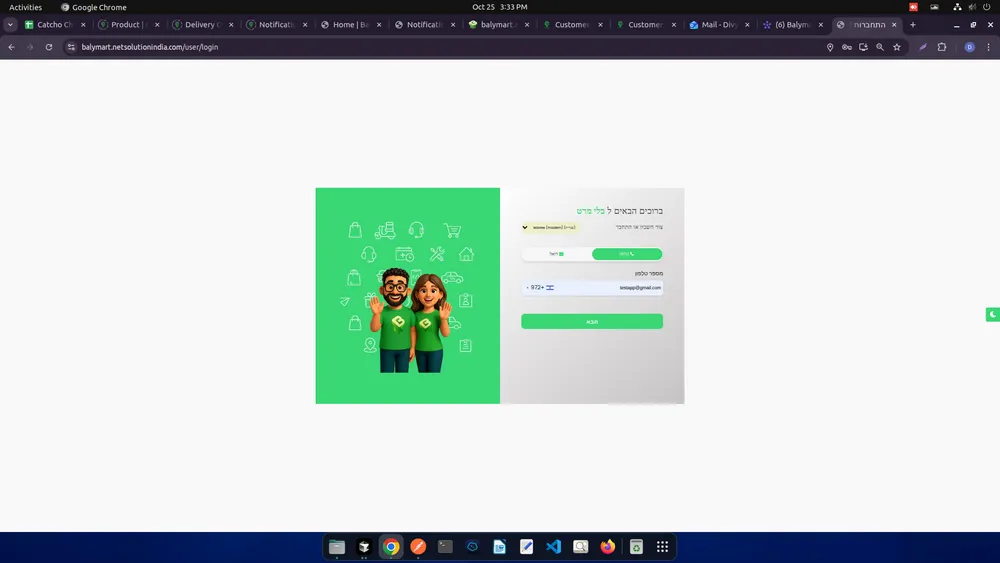Reload the page
The width and height of the screenshot is (1000, 563).
pyautogui.click(x=48, y=47)
